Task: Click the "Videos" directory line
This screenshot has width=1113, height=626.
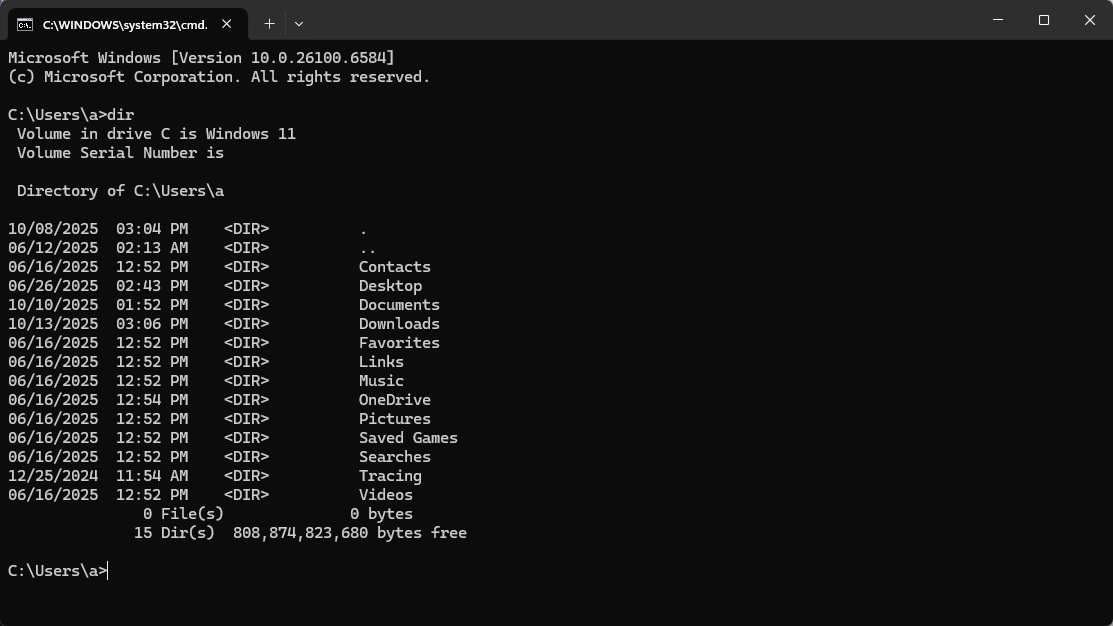Action: tap(385, 494)
